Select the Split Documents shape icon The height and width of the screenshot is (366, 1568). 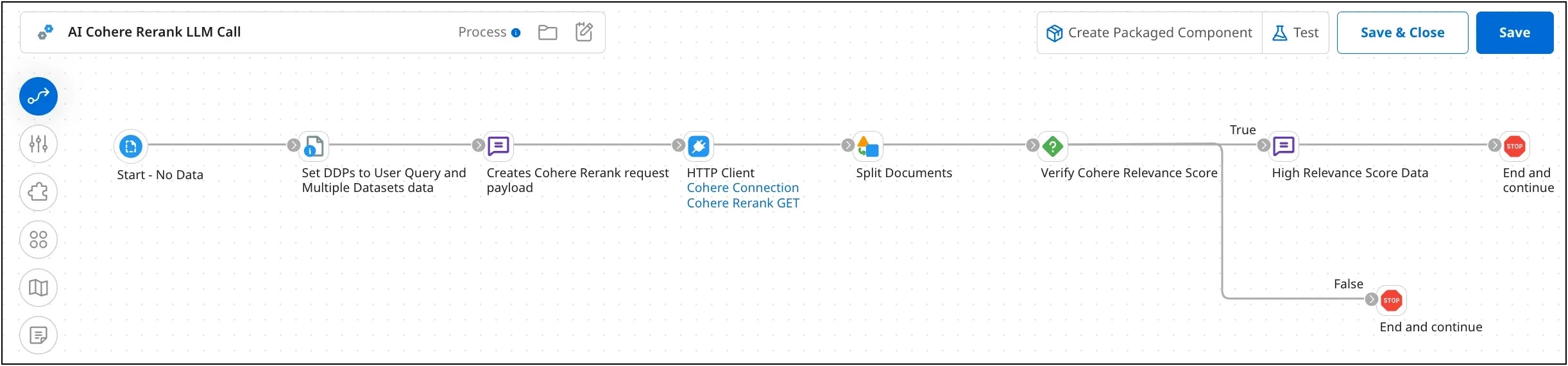coord(868,146)
